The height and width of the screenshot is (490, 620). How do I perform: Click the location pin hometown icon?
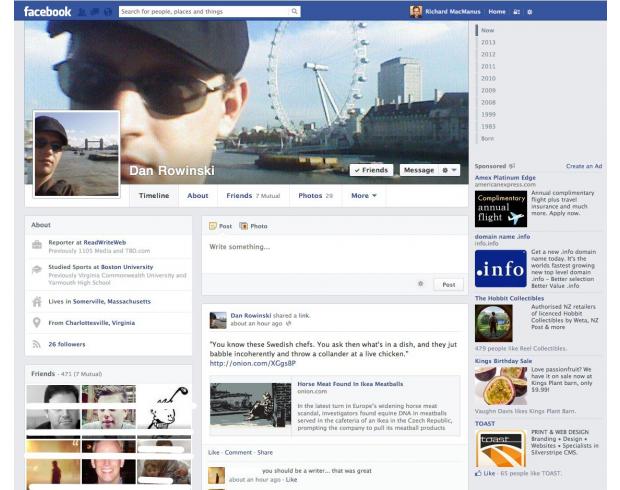coord(37,323)
